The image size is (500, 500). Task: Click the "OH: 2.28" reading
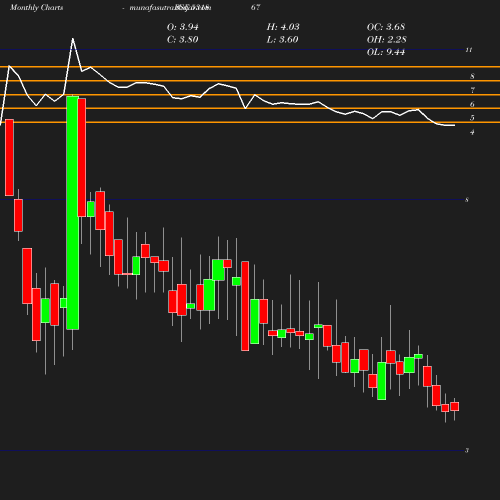pyautogui.click(x=387, y=40)
